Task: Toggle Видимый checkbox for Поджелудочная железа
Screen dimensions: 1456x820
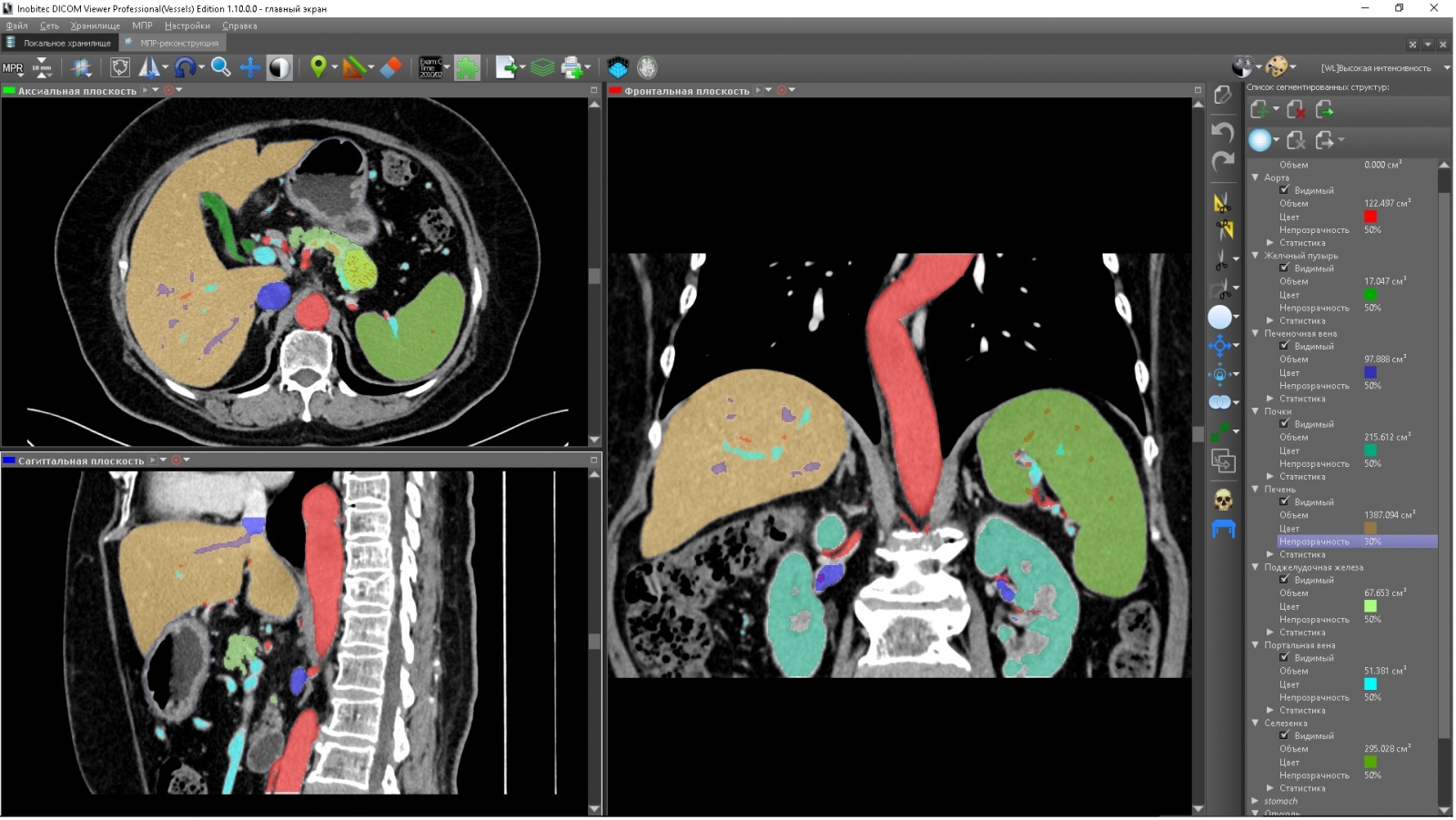Action: pyautogui.click(x=1284, y=579)
